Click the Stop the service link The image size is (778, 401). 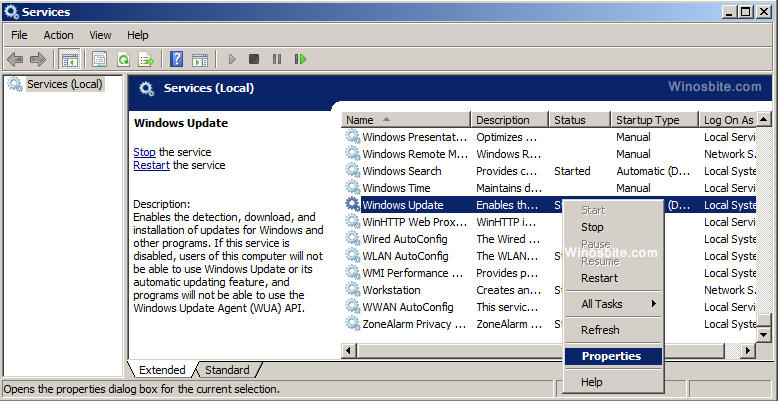coord(144,152)
